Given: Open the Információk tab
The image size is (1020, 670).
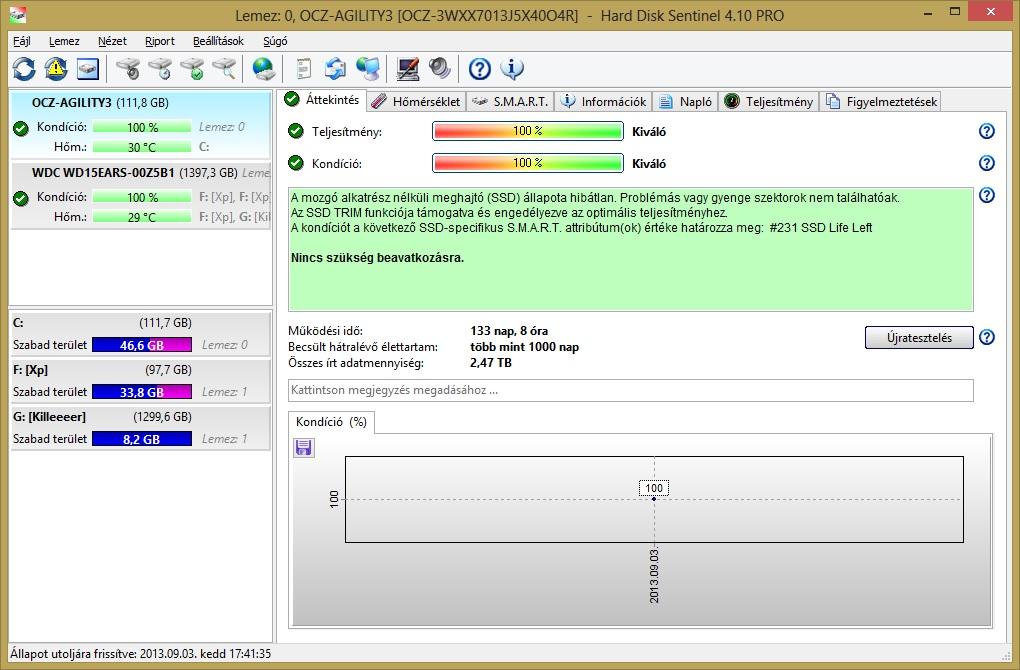Looking at the screenshot, I should click(x=603, y=101).
